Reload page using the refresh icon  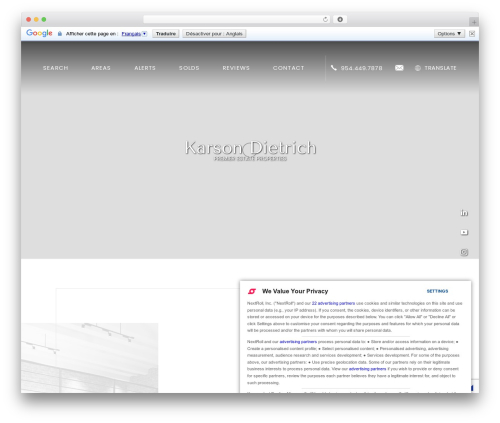pyautogui.click(x=325, y=19)
